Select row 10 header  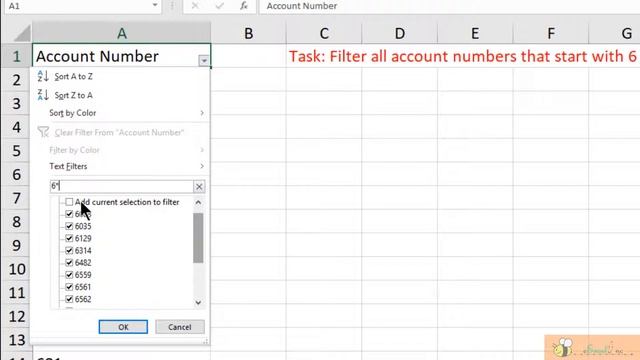point(16,269)
